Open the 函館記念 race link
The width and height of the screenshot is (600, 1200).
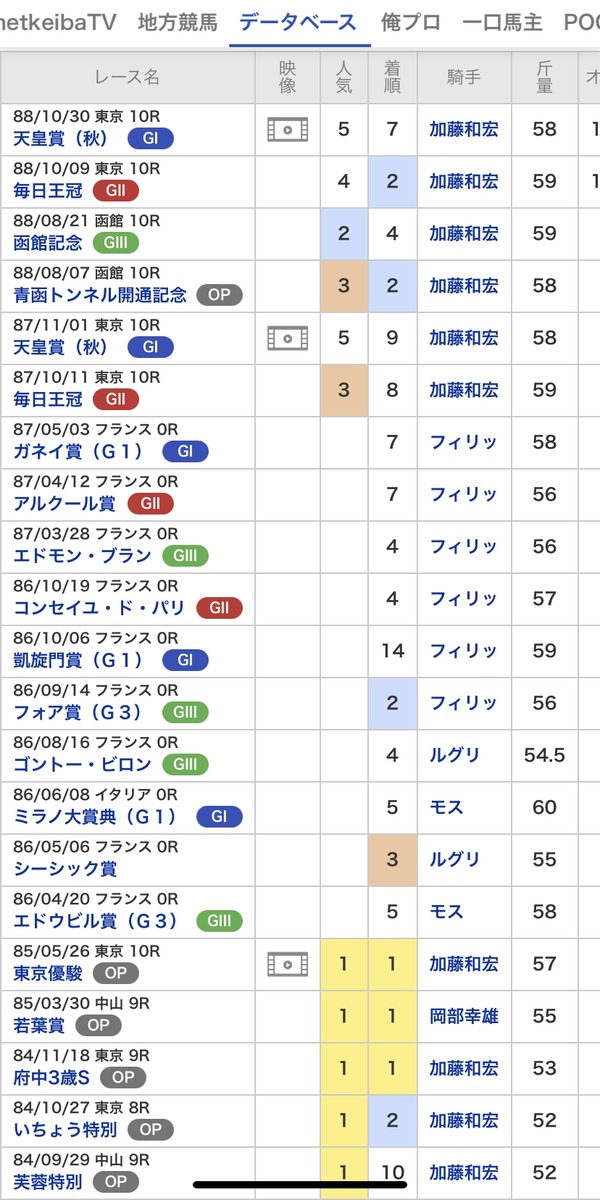(x=48, y=243)
